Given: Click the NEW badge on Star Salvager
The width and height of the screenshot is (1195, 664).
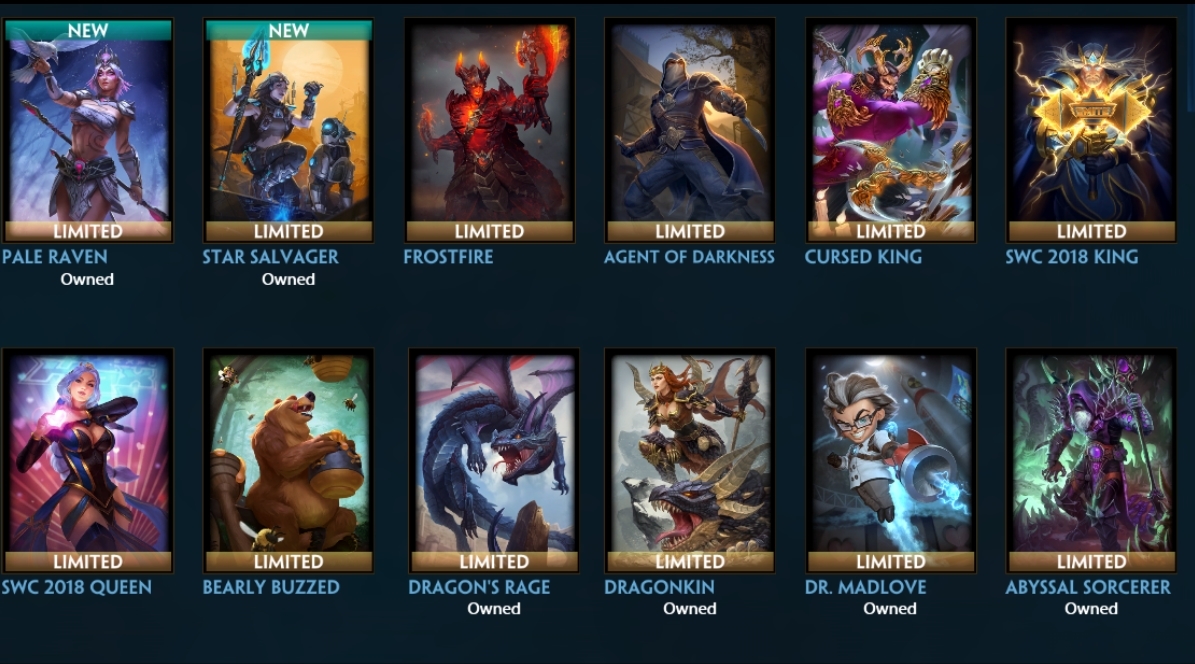Looking at the screenshot, I should tap(289, 30).
